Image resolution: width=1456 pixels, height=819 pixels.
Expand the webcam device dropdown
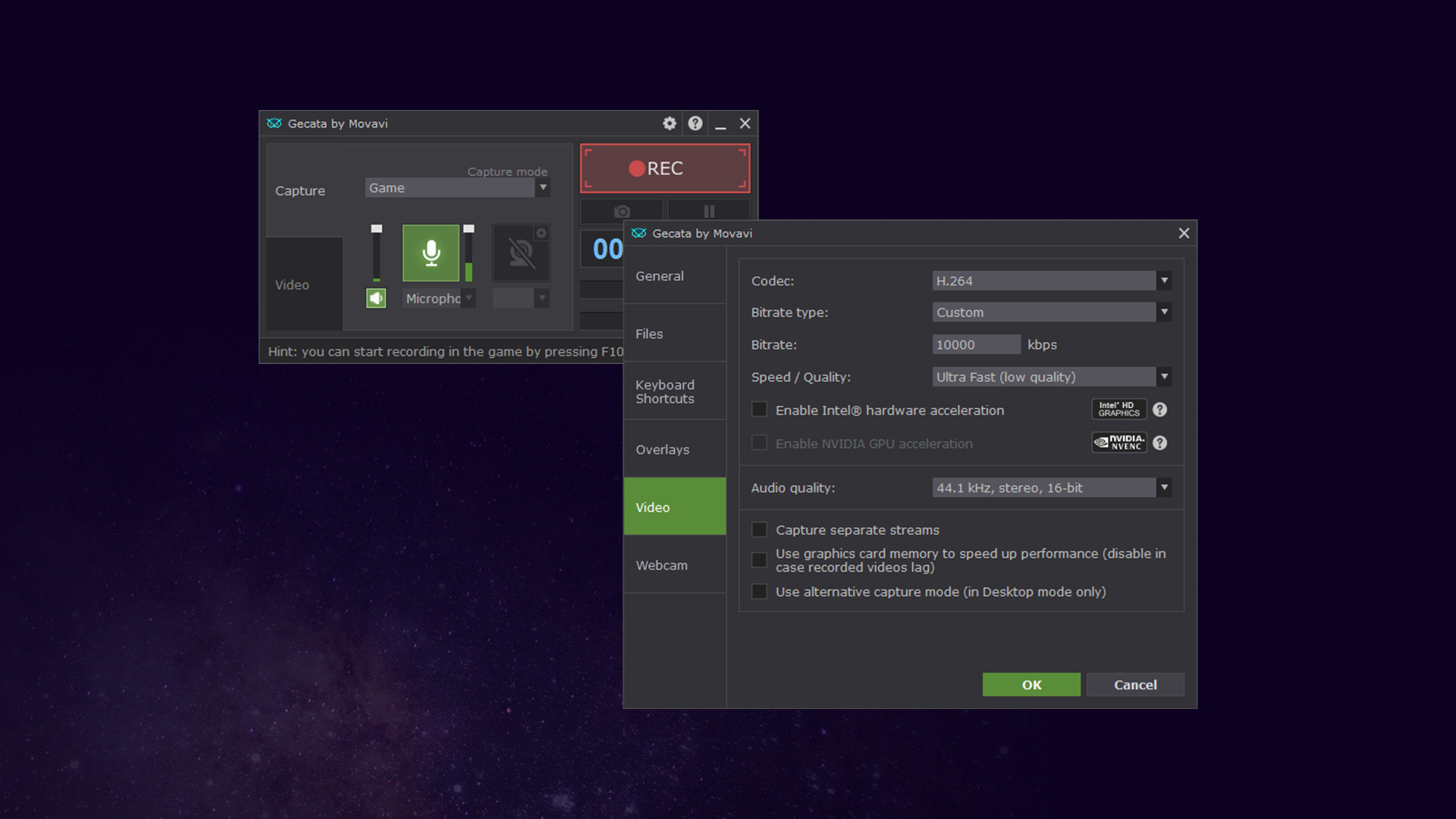[x=521, y=299]
